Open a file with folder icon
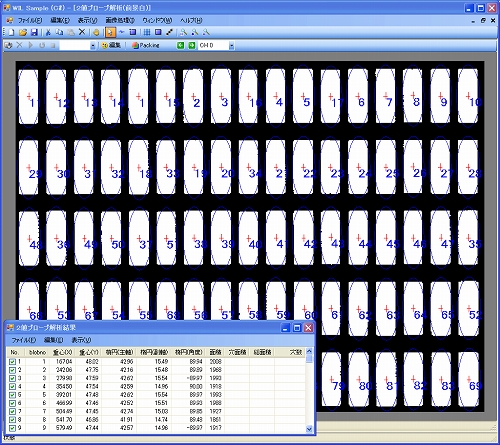Image resolution: width=500 pixels, height=445 pixels. point(23,32)
